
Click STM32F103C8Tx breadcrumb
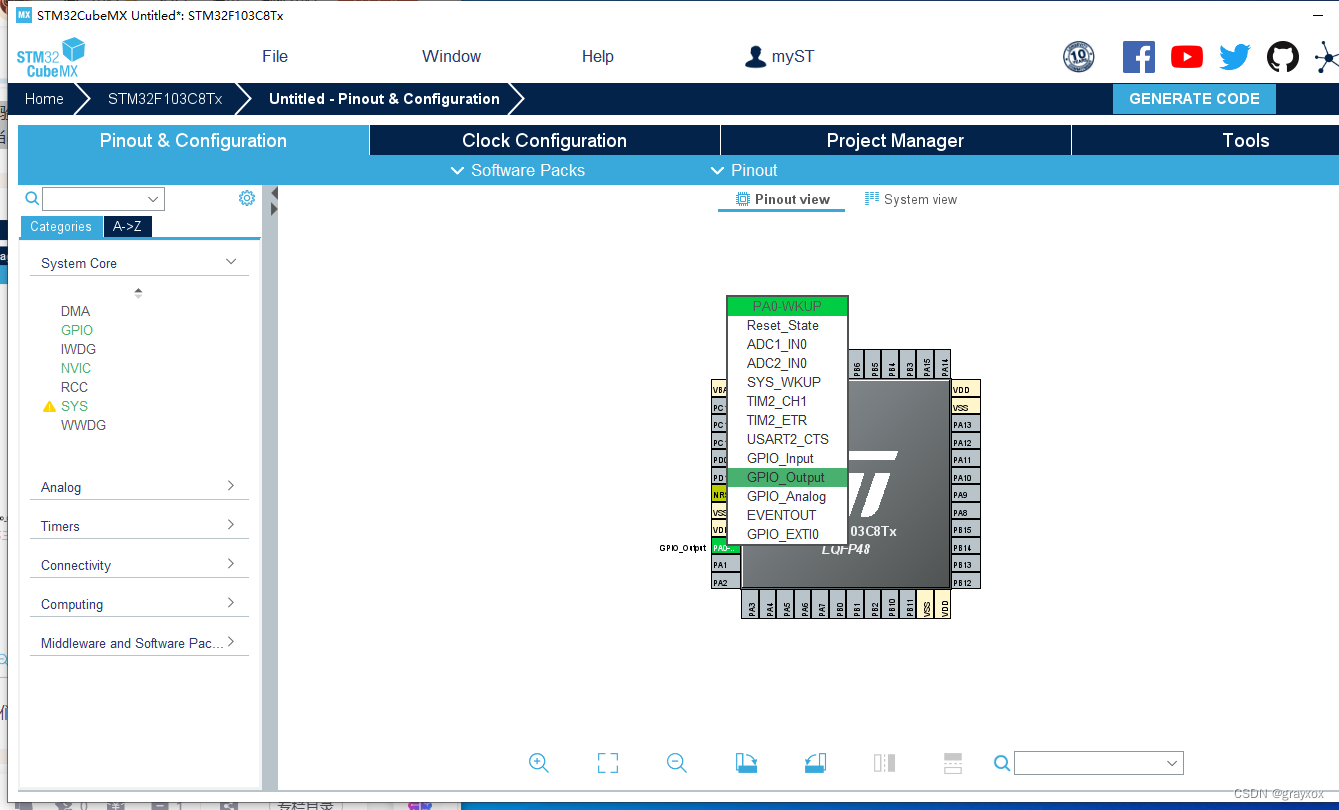pos(165,99)
